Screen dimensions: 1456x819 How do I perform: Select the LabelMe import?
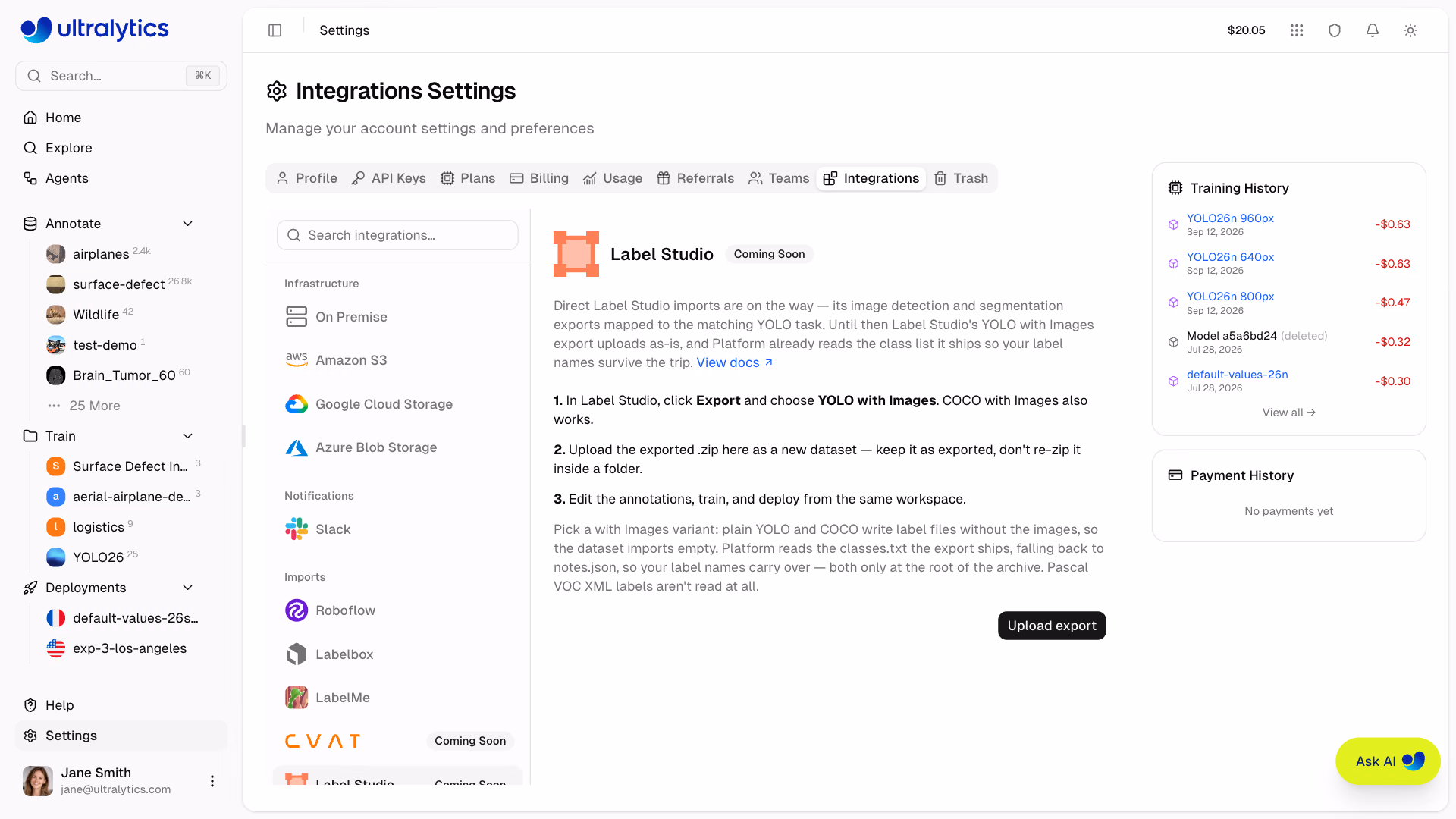[x=397, y=698]
